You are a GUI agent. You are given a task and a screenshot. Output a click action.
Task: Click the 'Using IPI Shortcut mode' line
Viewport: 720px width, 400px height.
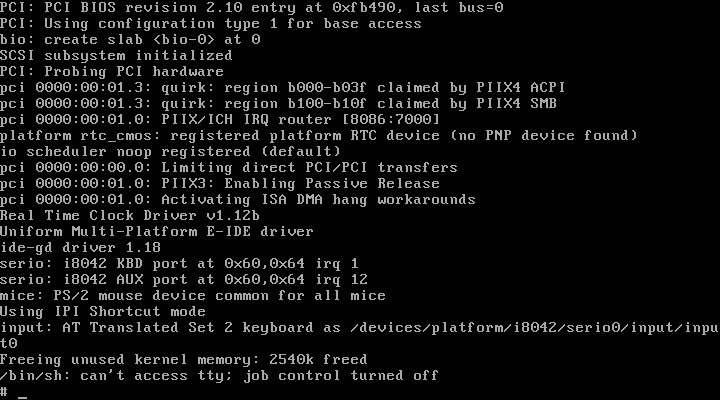(103, 311)
